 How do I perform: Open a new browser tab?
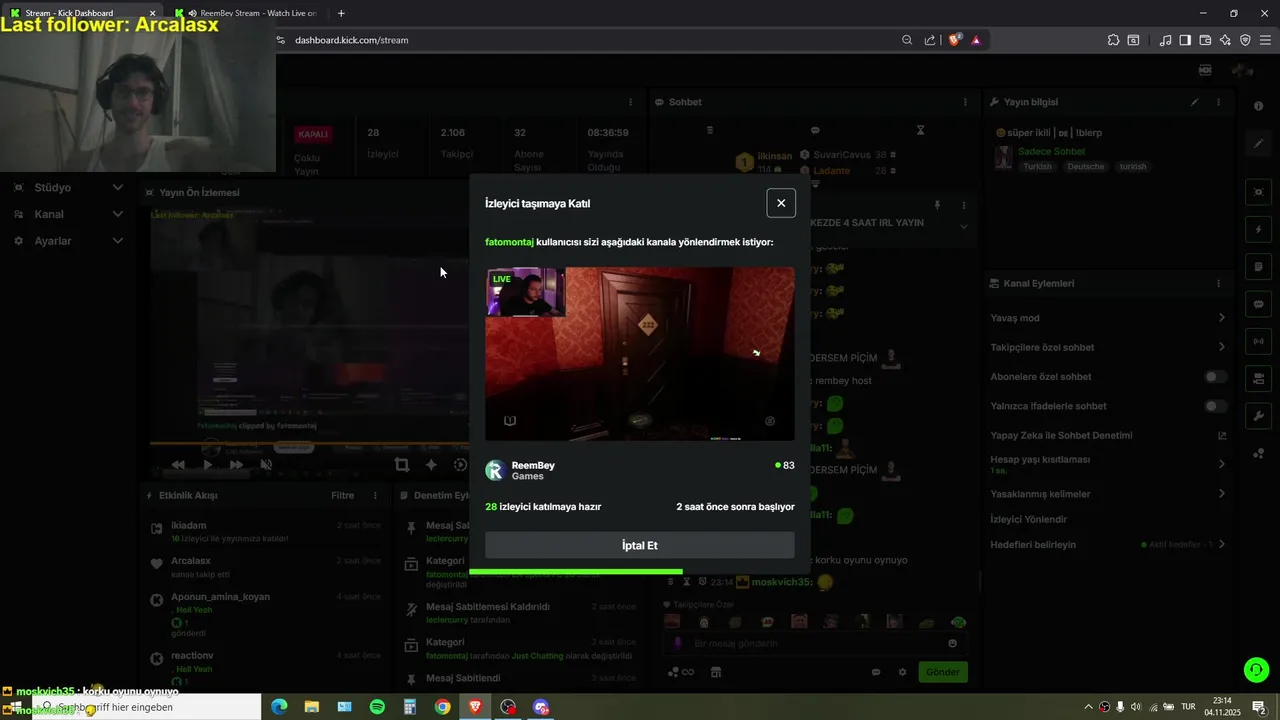click(341, 13)
